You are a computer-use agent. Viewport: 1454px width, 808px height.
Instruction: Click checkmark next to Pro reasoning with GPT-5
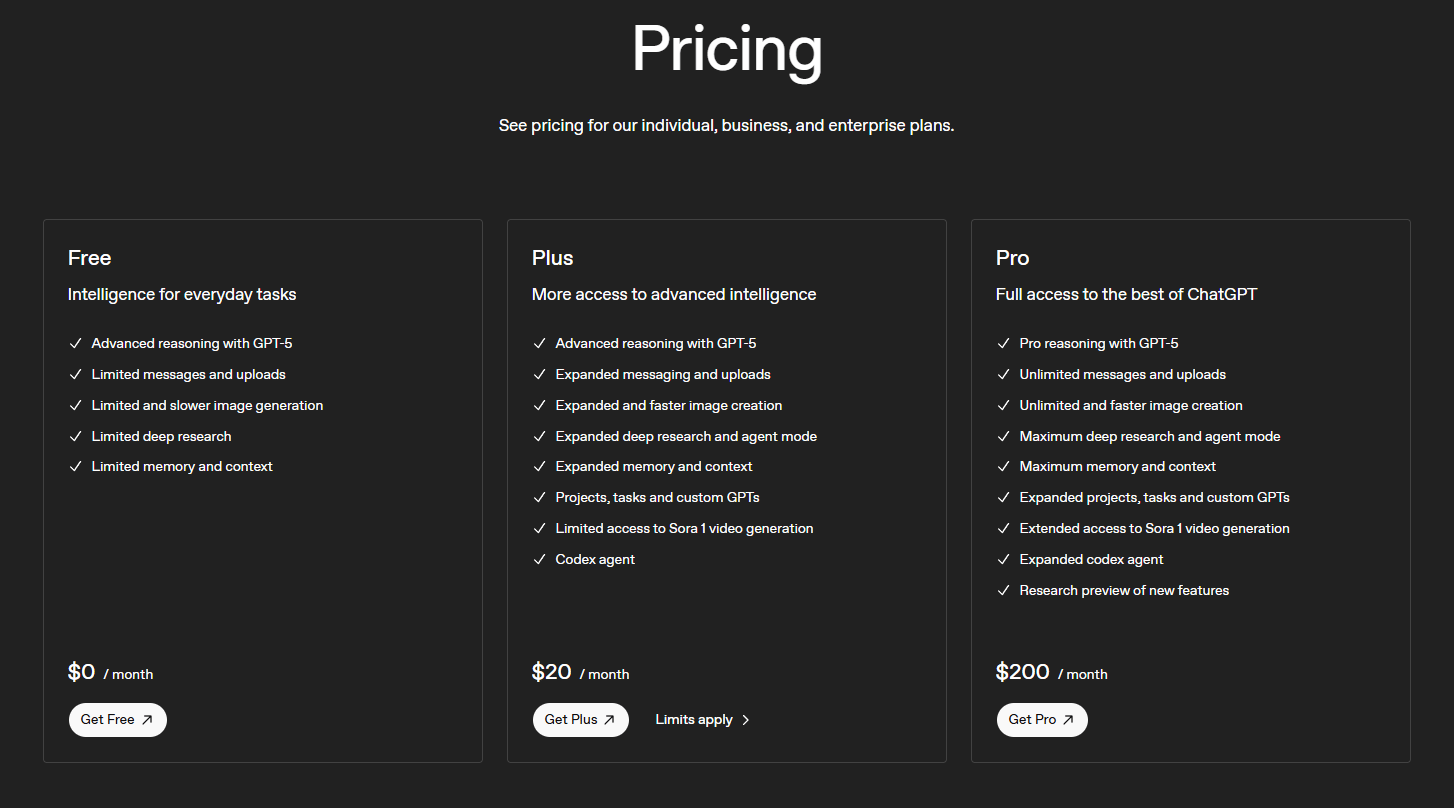click(1004, 344)
